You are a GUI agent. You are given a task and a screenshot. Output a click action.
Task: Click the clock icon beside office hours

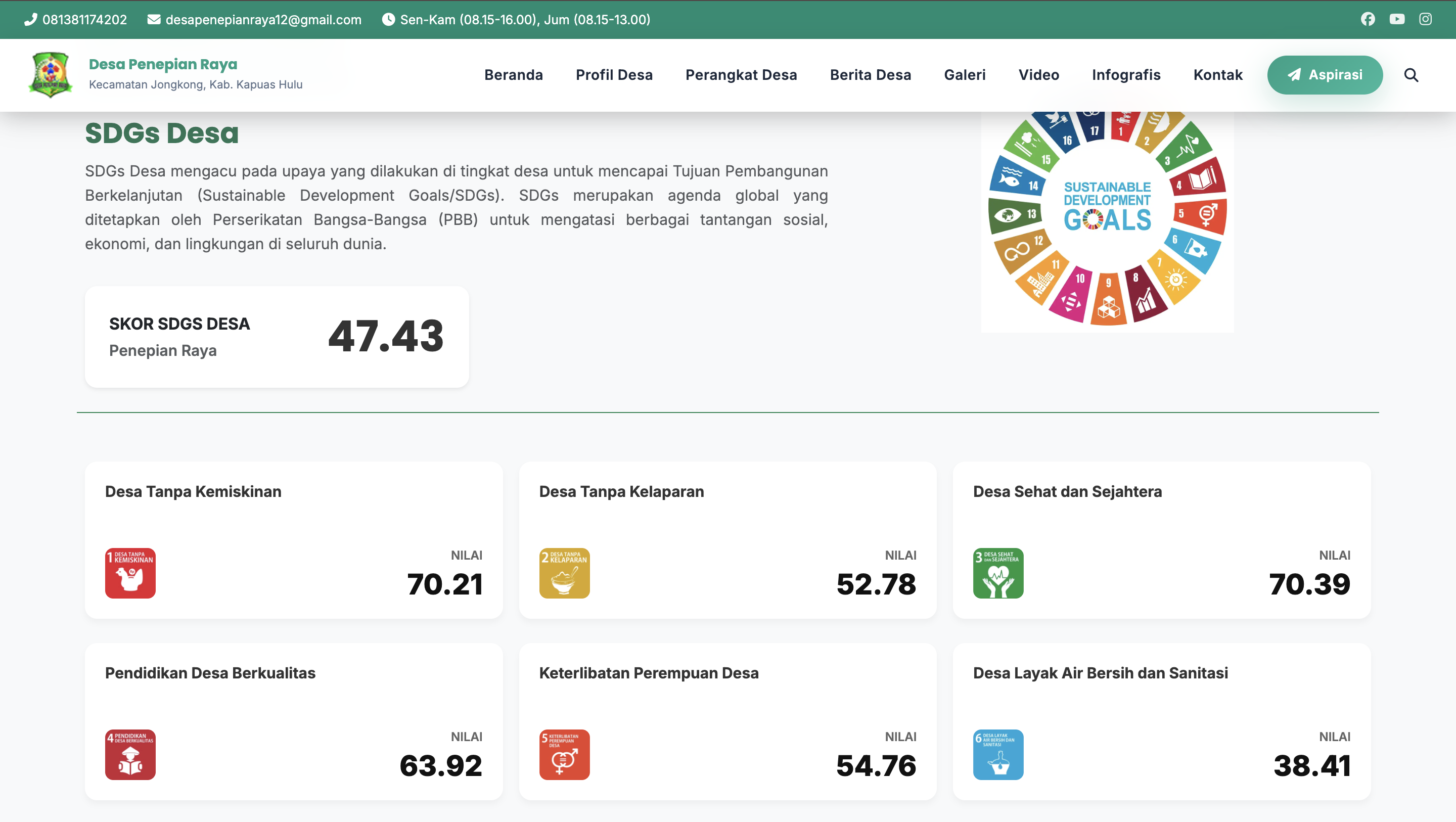pyautogui.click(x=388, y=19)
